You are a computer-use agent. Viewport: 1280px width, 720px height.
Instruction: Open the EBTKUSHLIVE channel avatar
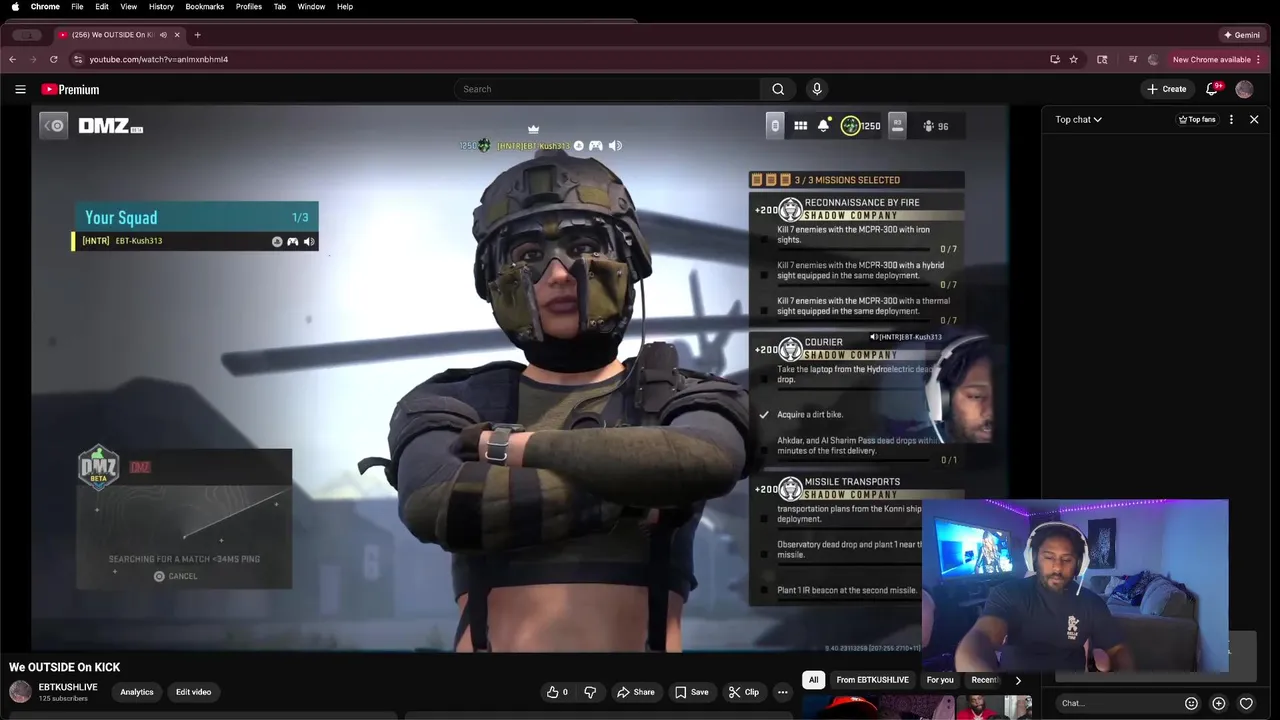pos(20,692)
